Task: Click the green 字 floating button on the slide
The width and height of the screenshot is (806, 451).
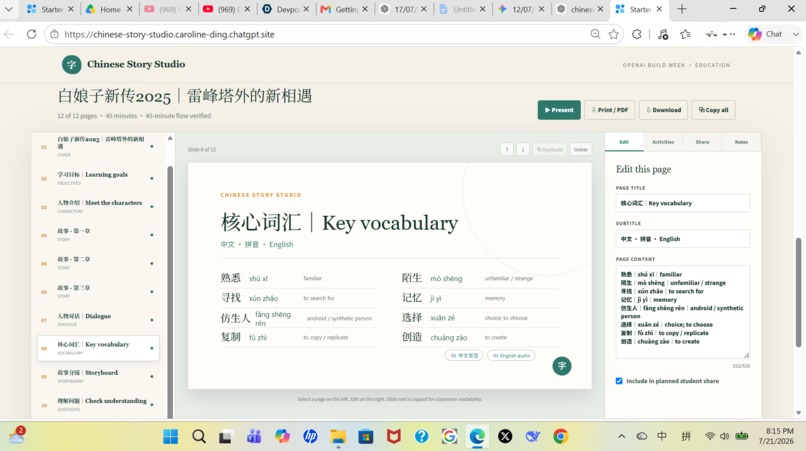Action: (562, 366)
